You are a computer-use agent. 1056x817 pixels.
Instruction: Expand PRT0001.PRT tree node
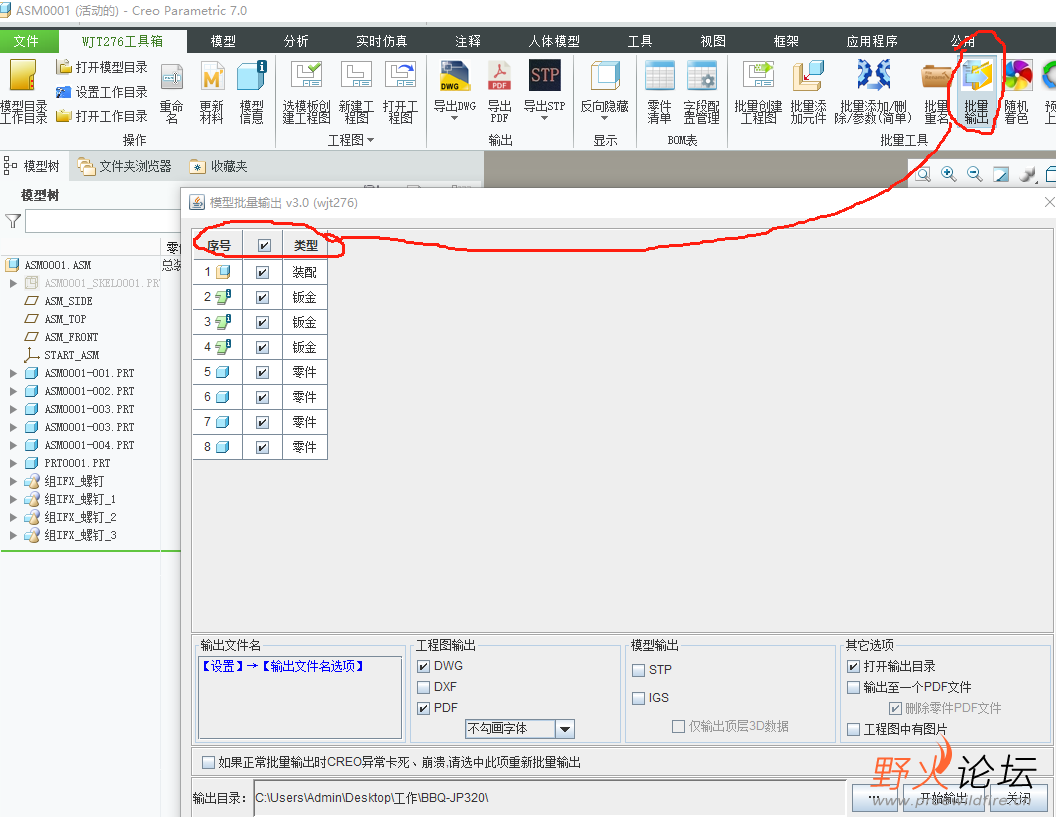[13, 463]
